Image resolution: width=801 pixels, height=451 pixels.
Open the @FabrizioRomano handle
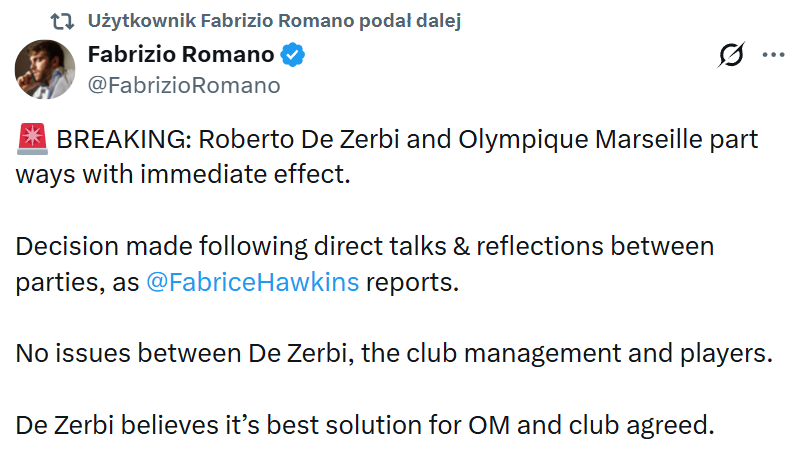pos(184,86)
